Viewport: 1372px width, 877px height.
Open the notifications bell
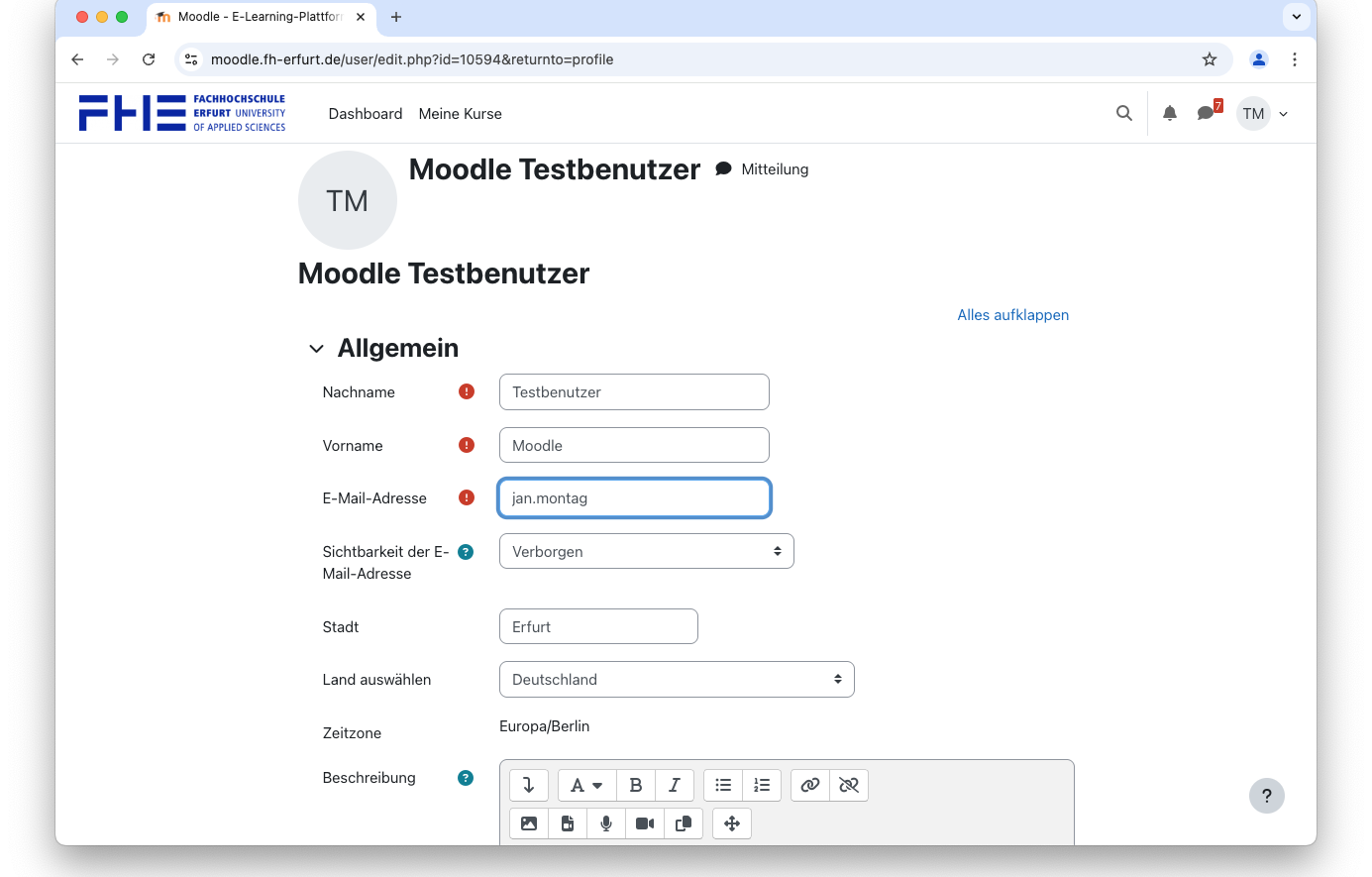point(1170,114)
